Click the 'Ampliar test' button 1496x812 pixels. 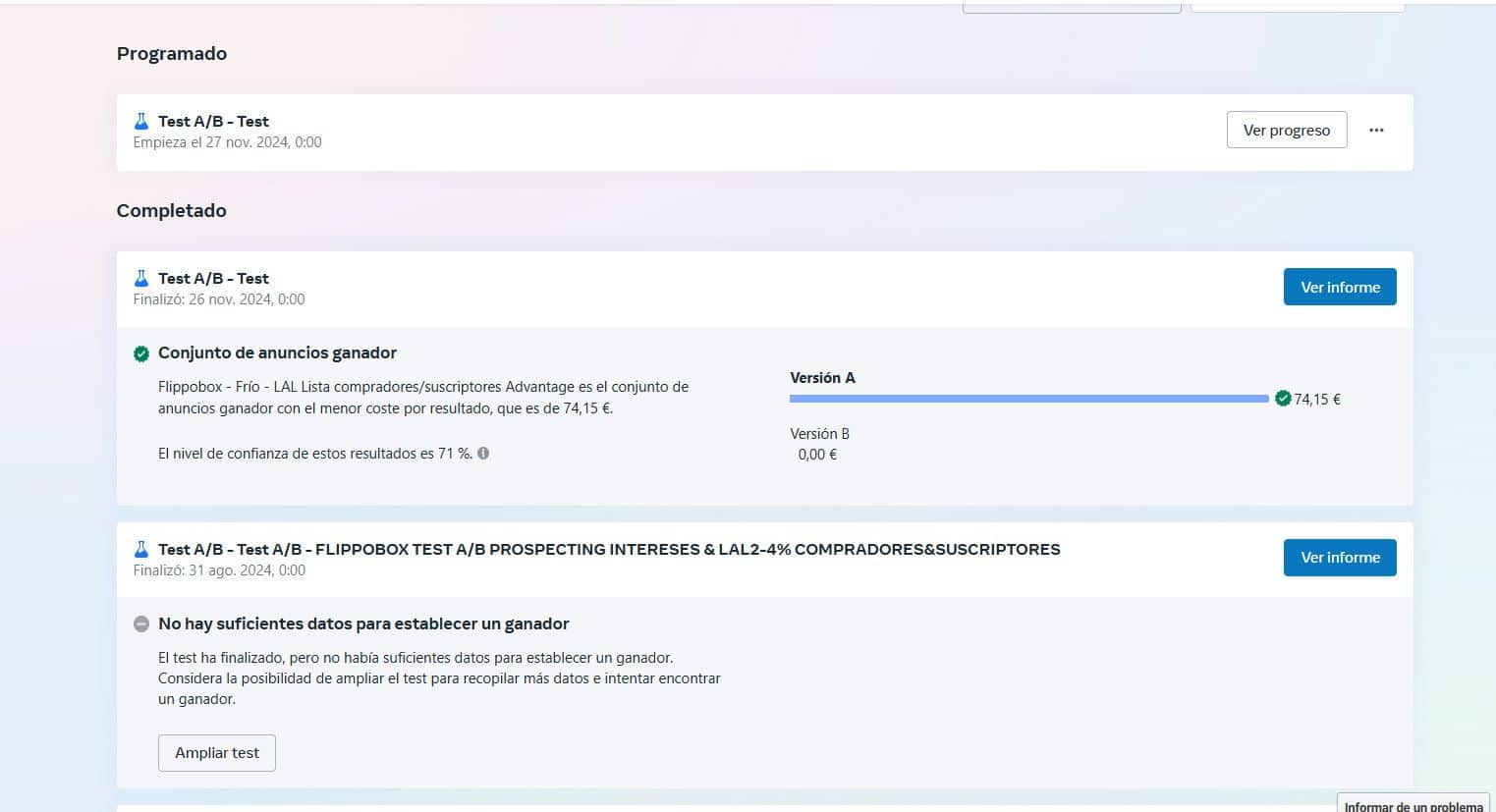216,752
